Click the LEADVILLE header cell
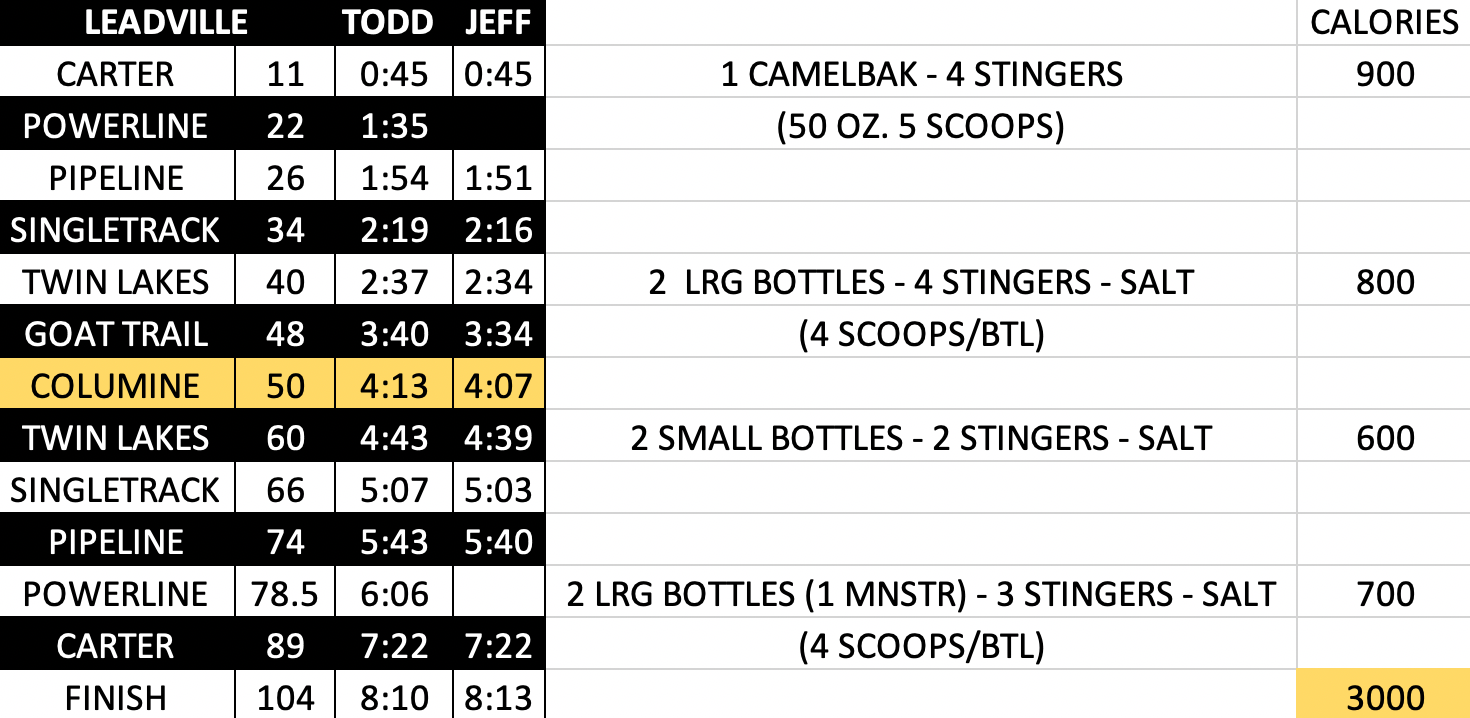 pos(166,23)
